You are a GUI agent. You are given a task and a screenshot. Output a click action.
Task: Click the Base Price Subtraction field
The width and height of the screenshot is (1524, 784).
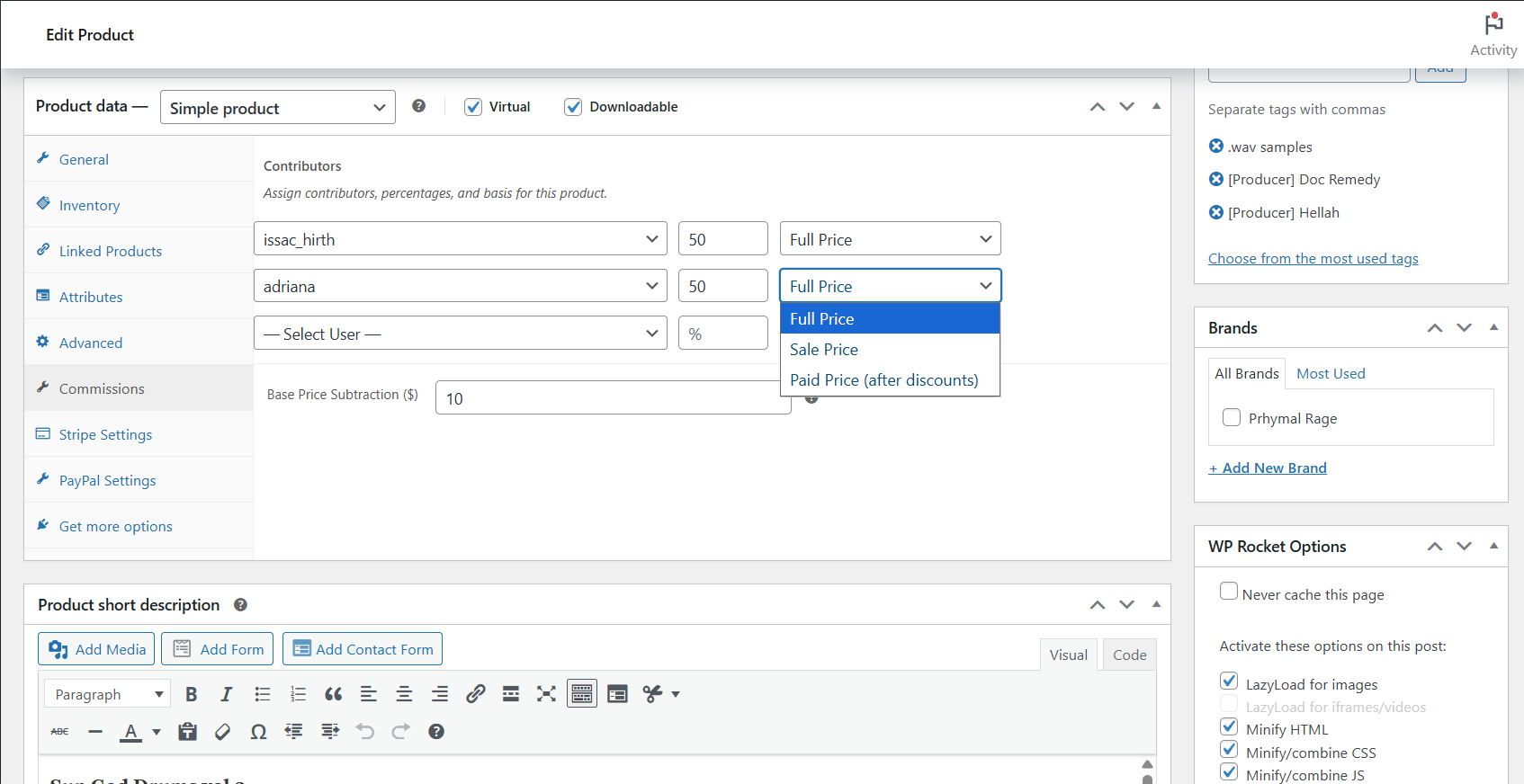(x=612, y=398)
